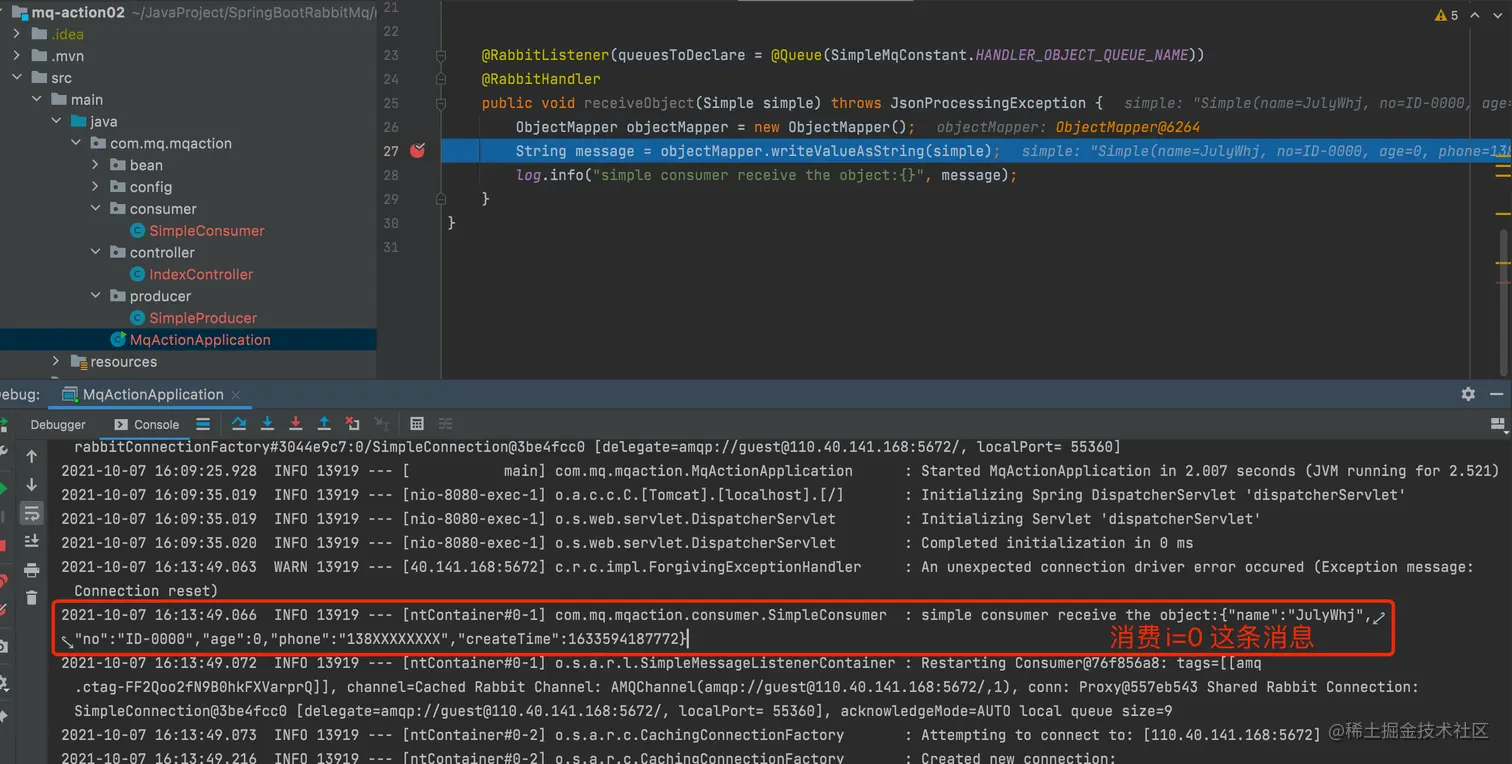Click the Drop Frame icon
The image size is (1512, 764).
[x=352, y=424]
